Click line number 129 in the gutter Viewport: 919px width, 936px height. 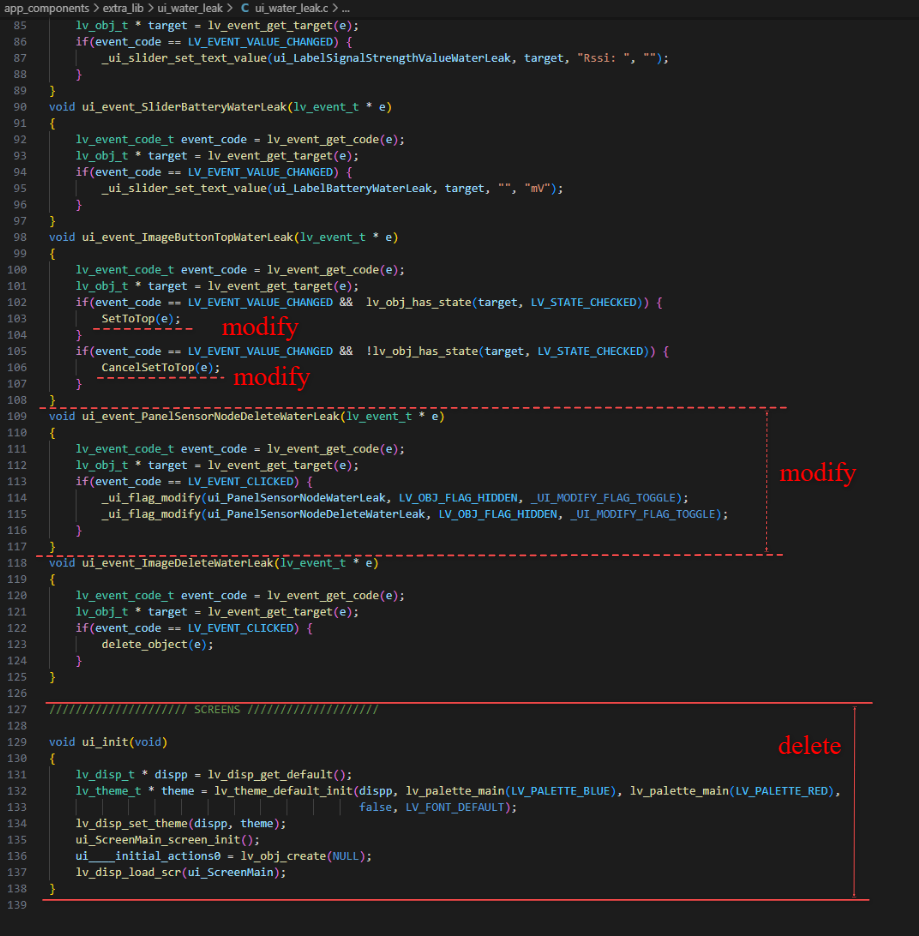click(x=17, y=742)
